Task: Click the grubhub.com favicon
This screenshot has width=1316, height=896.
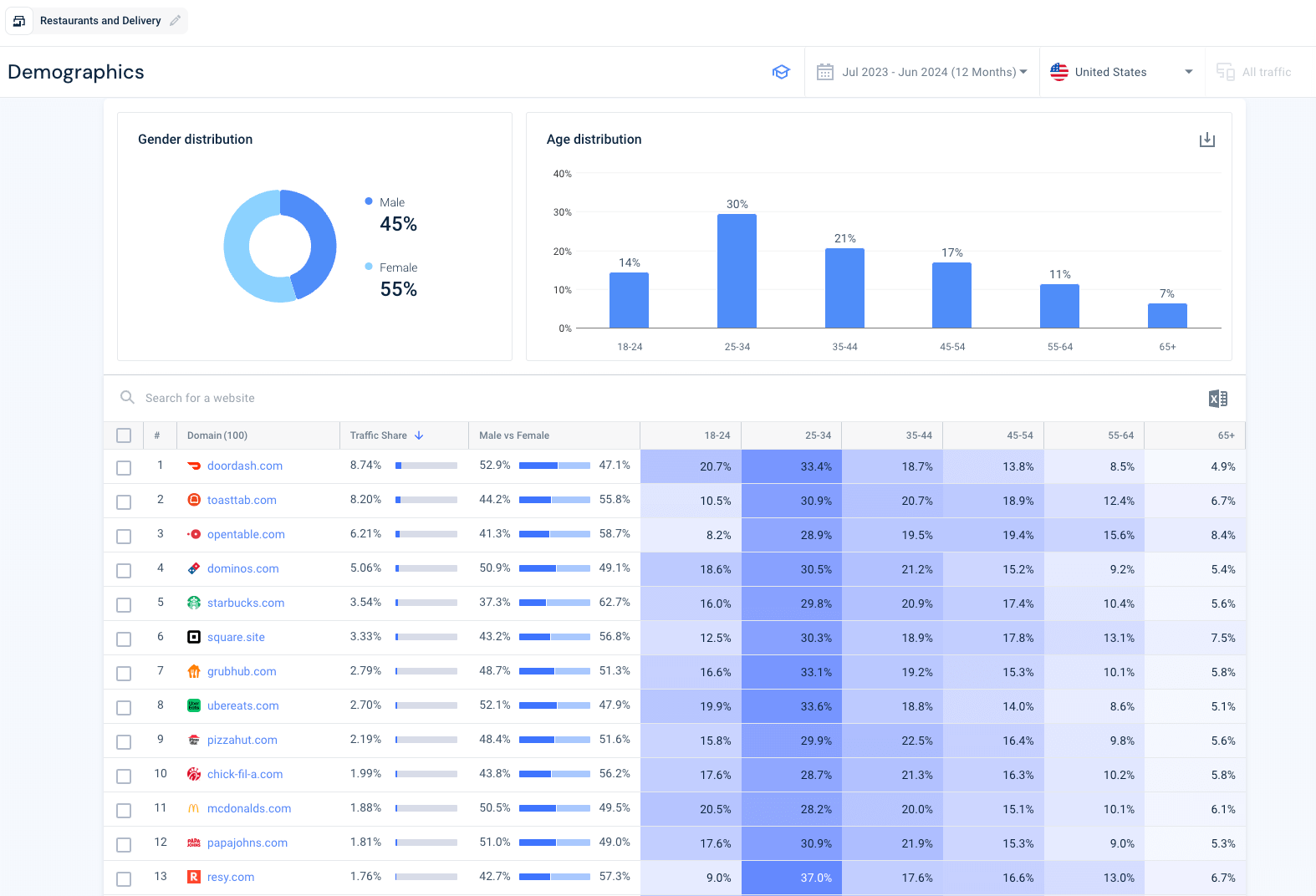Action: (x=194, y=671)
